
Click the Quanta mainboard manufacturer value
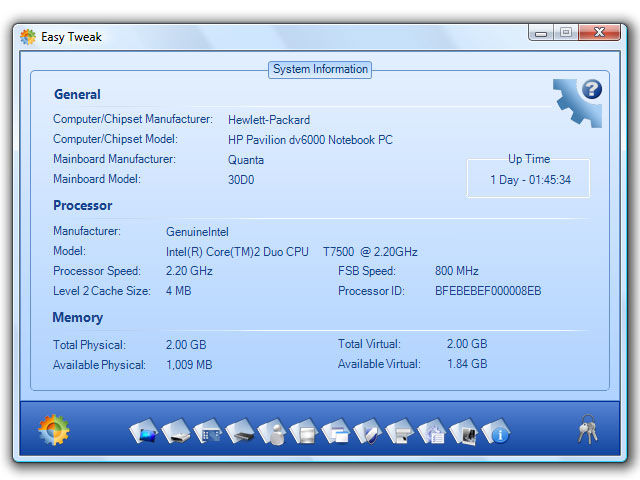pyautogui.click(x=246, y=160)
